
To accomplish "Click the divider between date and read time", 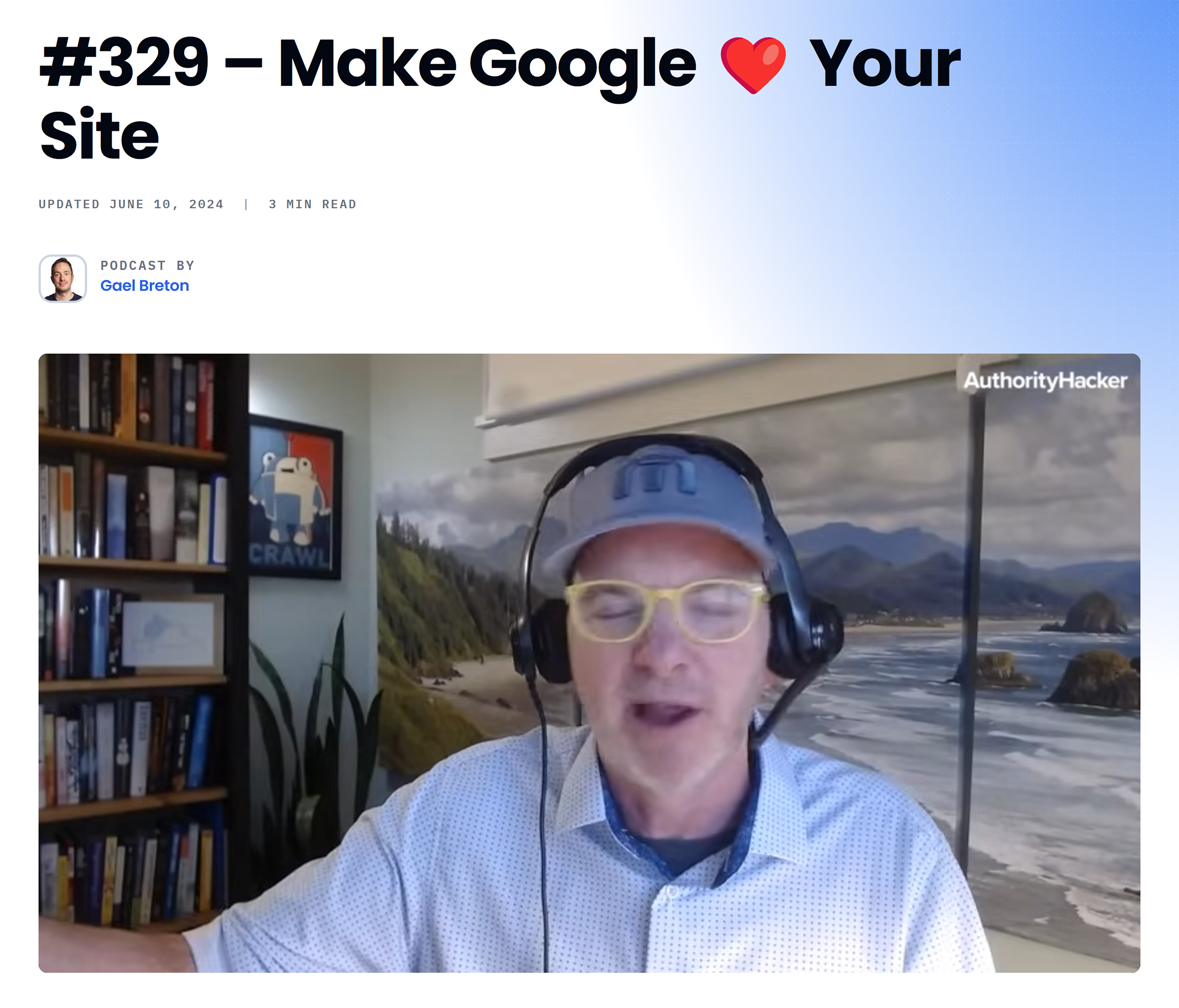I will [245, 204].
